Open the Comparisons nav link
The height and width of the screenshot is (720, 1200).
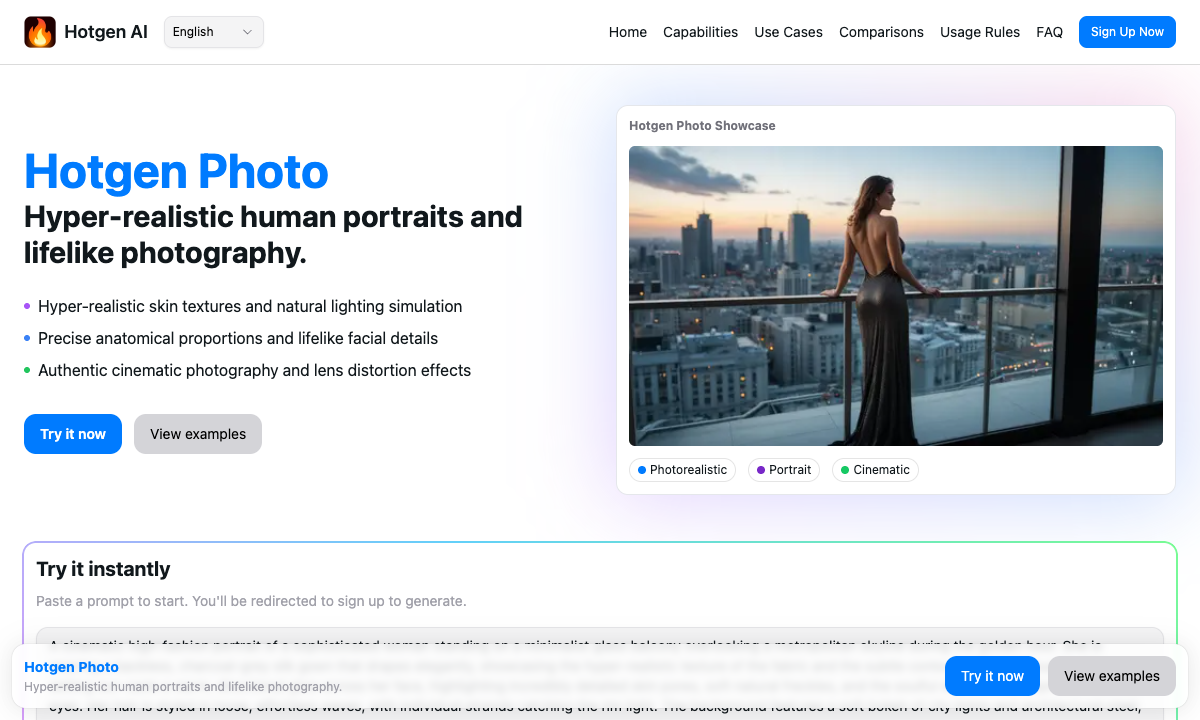pyautogui.click(x=881, y=32)
